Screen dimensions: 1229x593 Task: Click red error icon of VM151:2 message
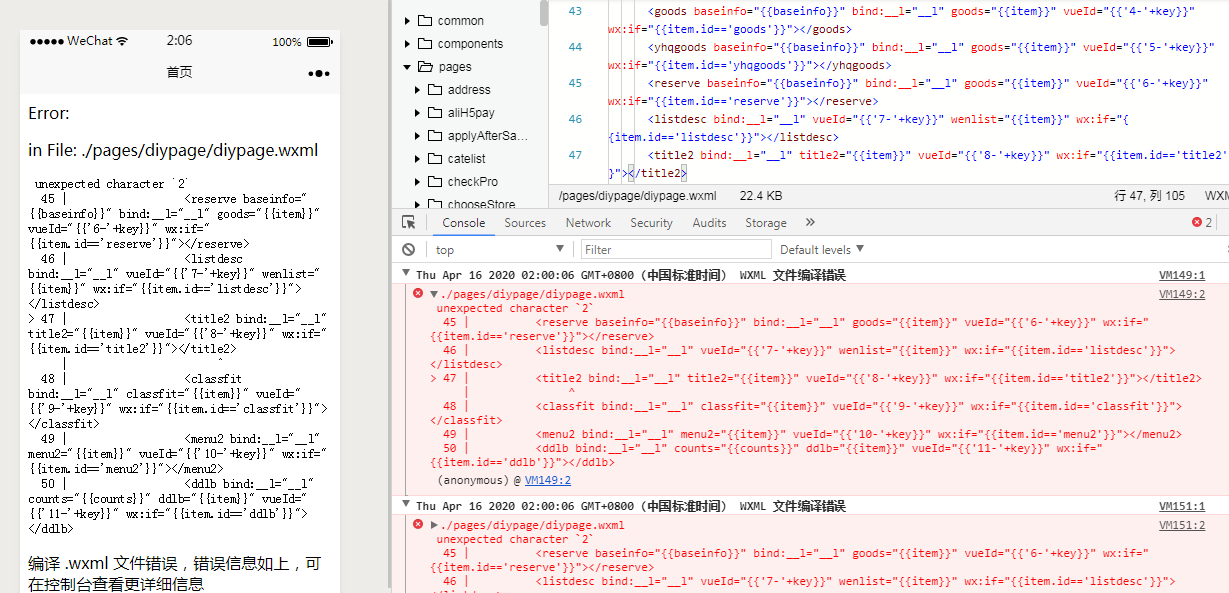tap(418, 524)
